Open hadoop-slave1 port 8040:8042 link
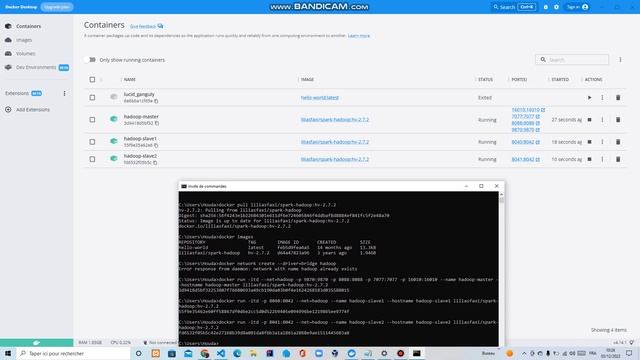 (x=526, y=142)
